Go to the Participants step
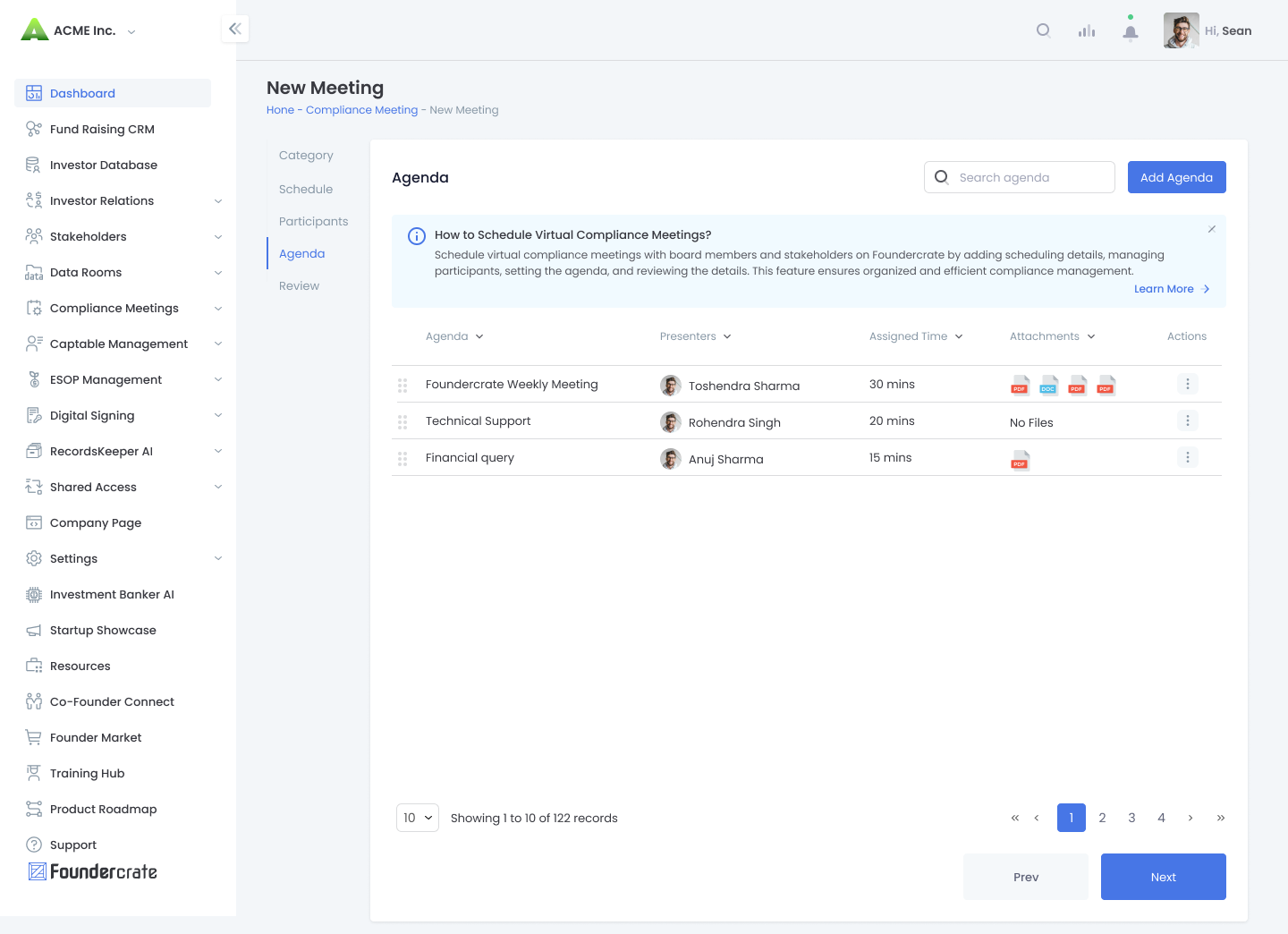Screen dimensions: 1288x934 [x=314, y=222]
